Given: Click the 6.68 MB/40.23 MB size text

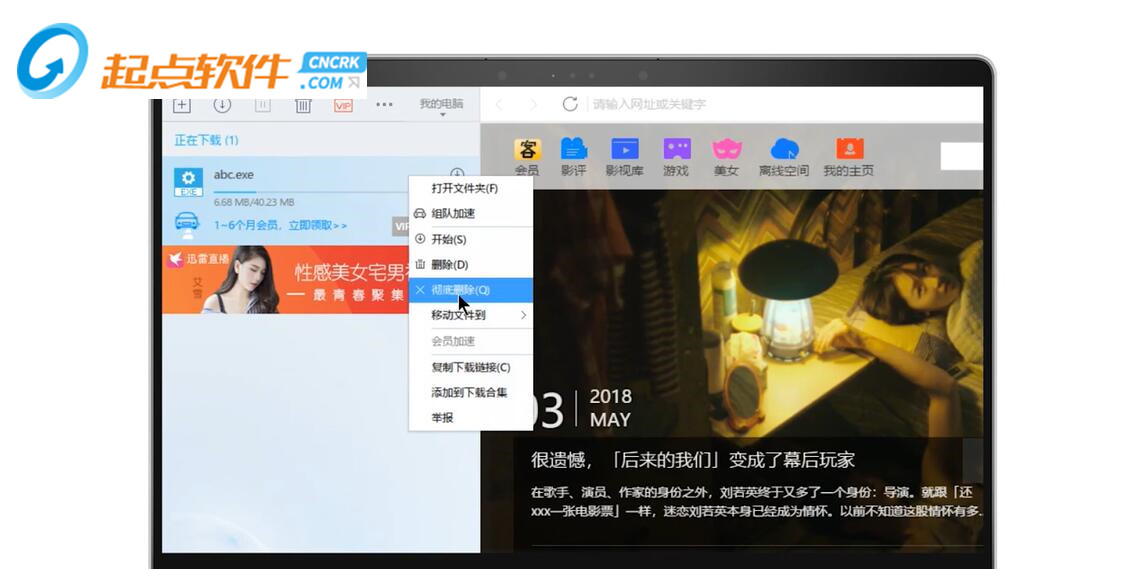Looking at the screenshot, I should (254, 202).
